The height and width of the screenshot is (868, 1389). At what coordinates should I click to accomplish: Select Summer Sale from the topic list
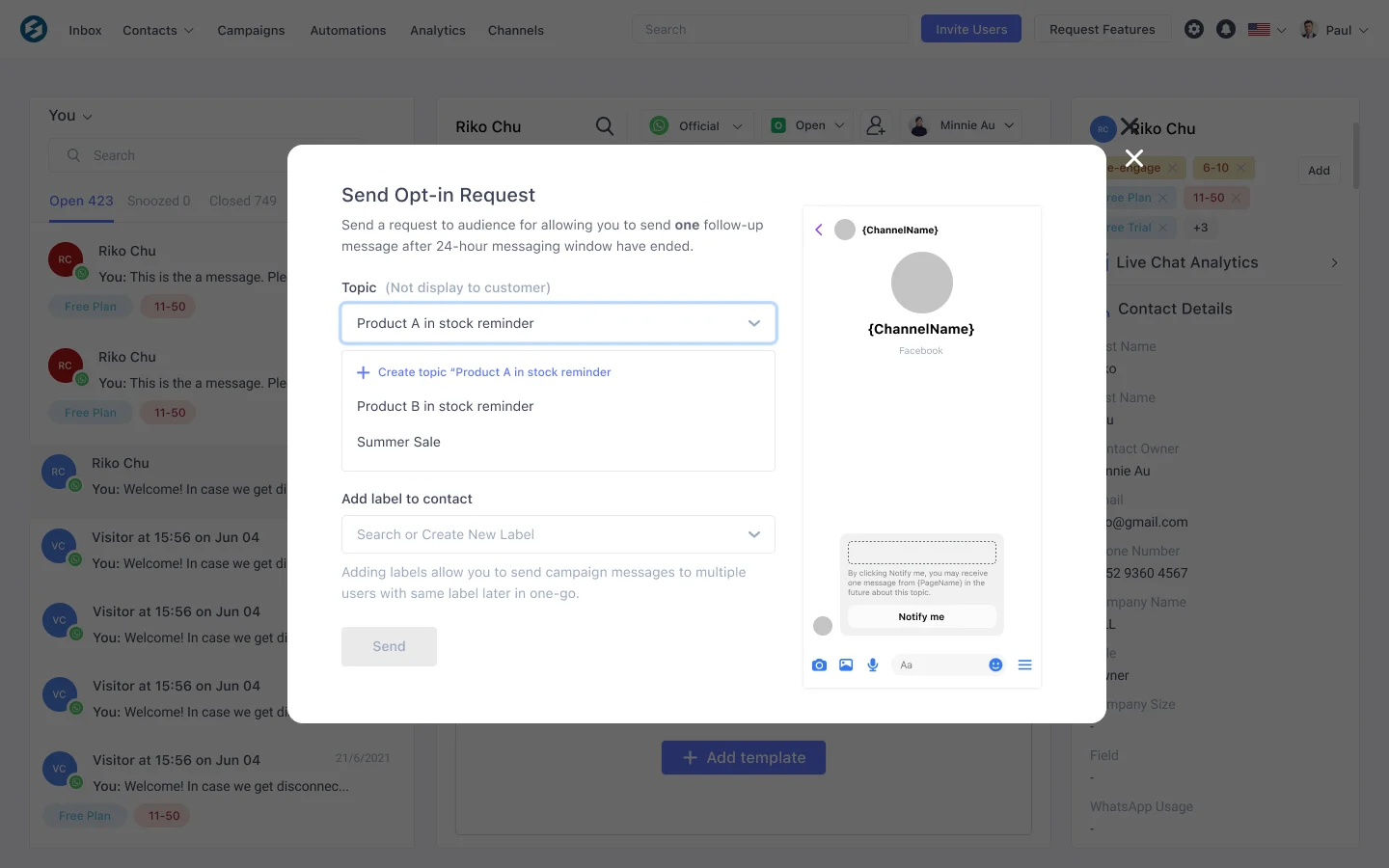click(398, 441)
